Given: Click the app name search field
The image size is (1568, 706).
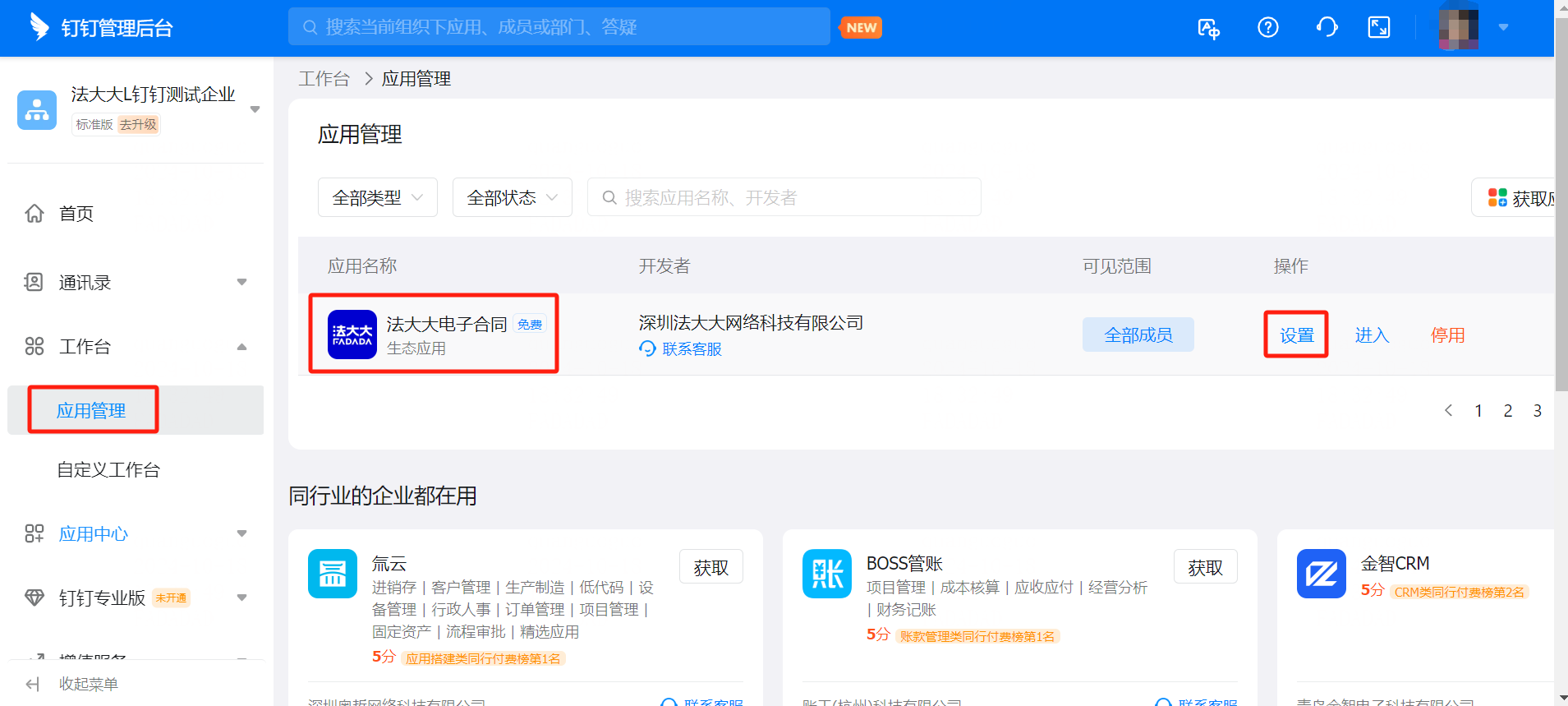Looking at the screenshot, I should click(784, 197).
